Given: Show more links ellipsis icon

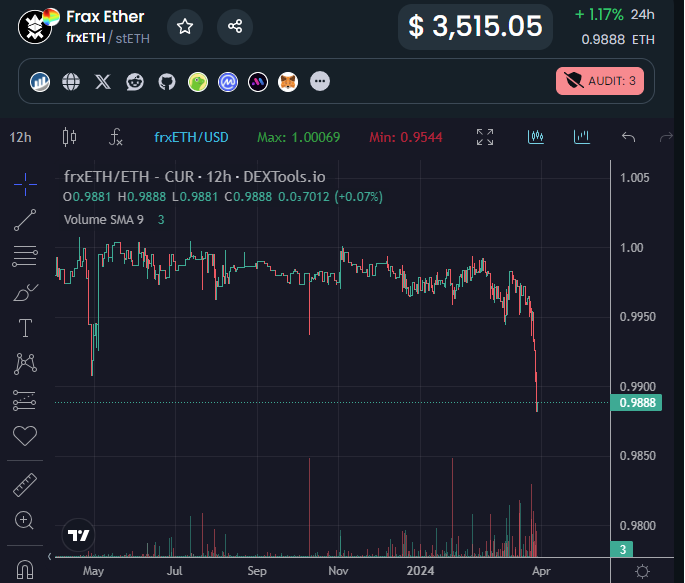Looking at the screenshot, I should coord(320,81).
